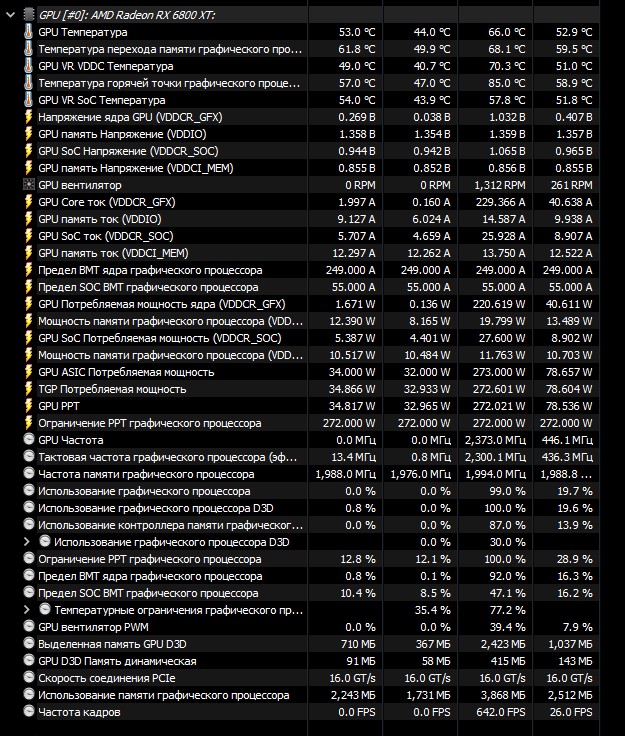The width and height of the screenshot is (625, 736).
Task: Click the 3,868 МБ maximum memory usage
Action: point(503,695)
